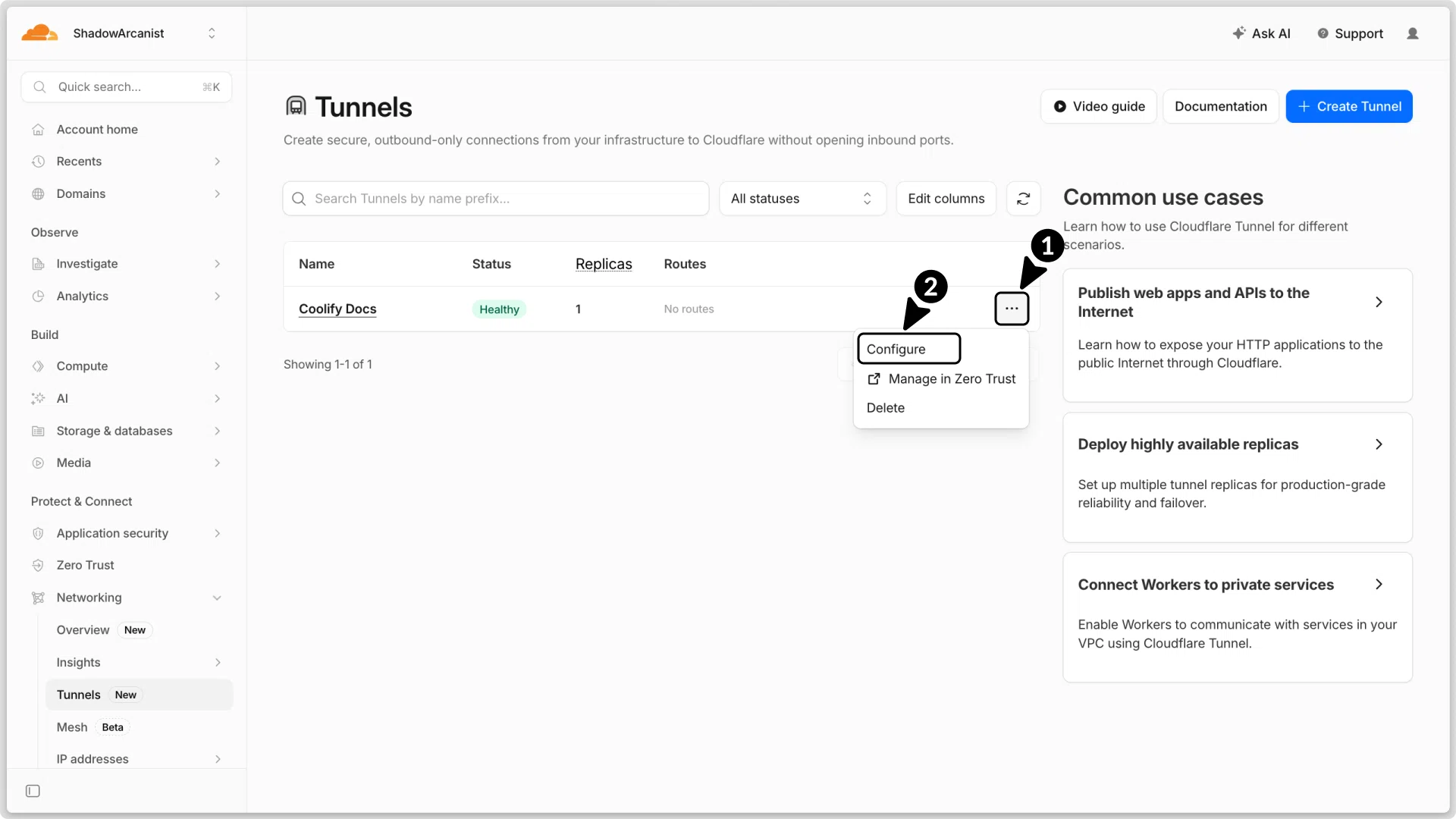This screenshot has width=1456, height=819.
Task: Open Connect Workers to private services card
Action: click(1238, 617)
